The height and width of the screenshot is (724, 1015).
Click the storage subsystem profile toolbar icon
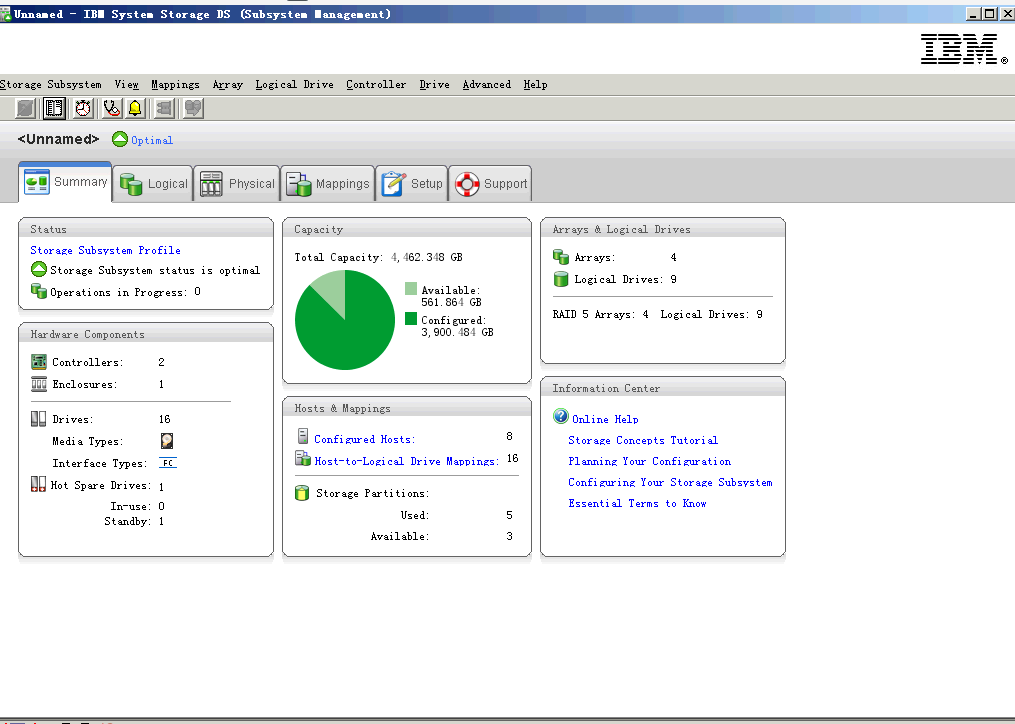tap(55, 108)
